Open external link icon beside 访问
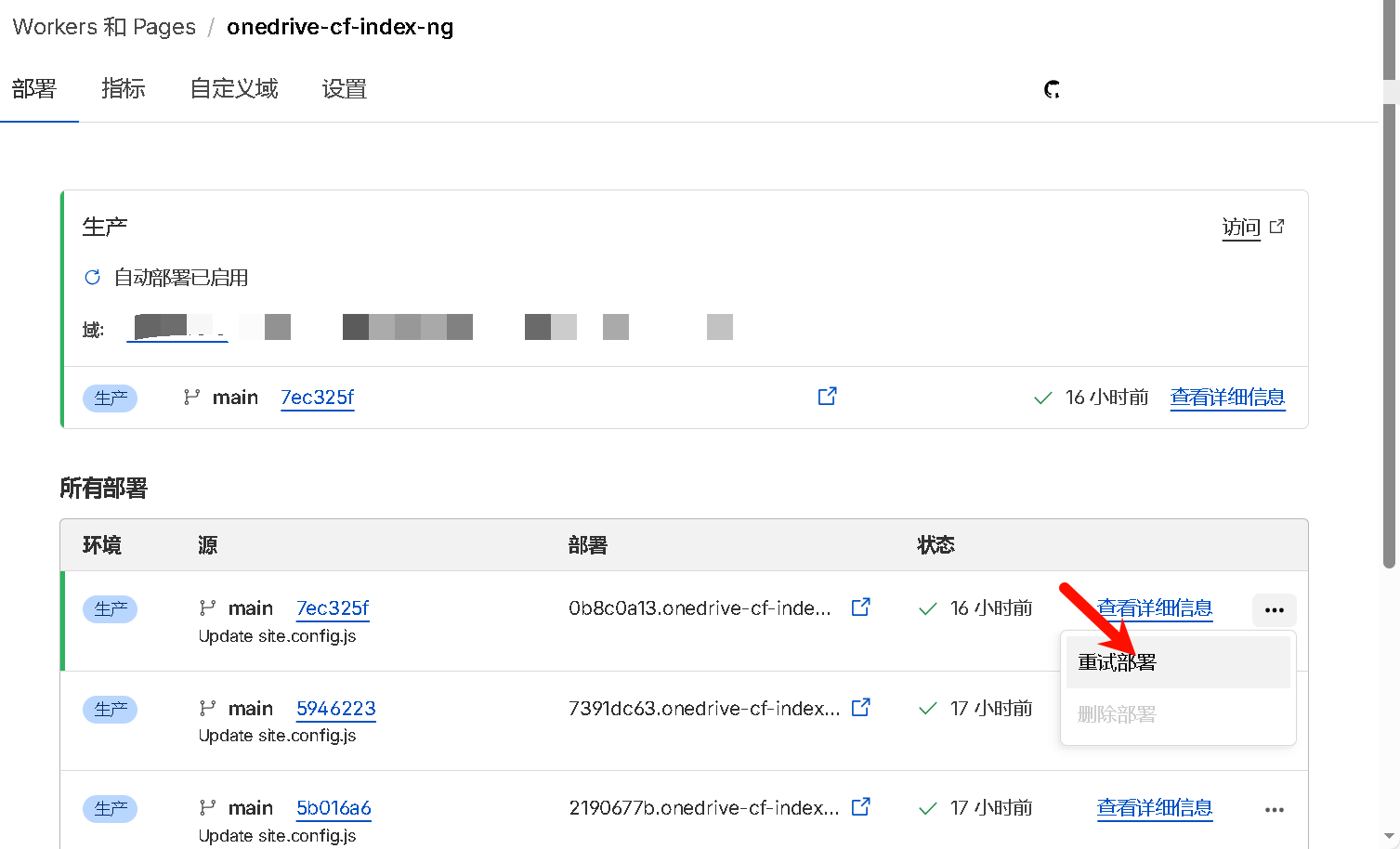Image resolution: width=1400 pixels, height=849 pixels. pos(1276,227)
